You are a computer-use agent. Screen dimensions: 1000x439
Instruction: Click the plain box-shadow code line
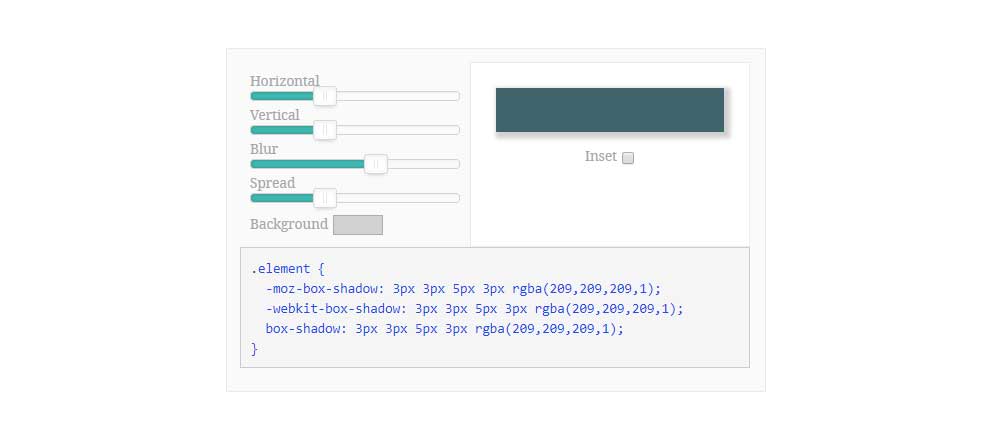coord(445,329)
